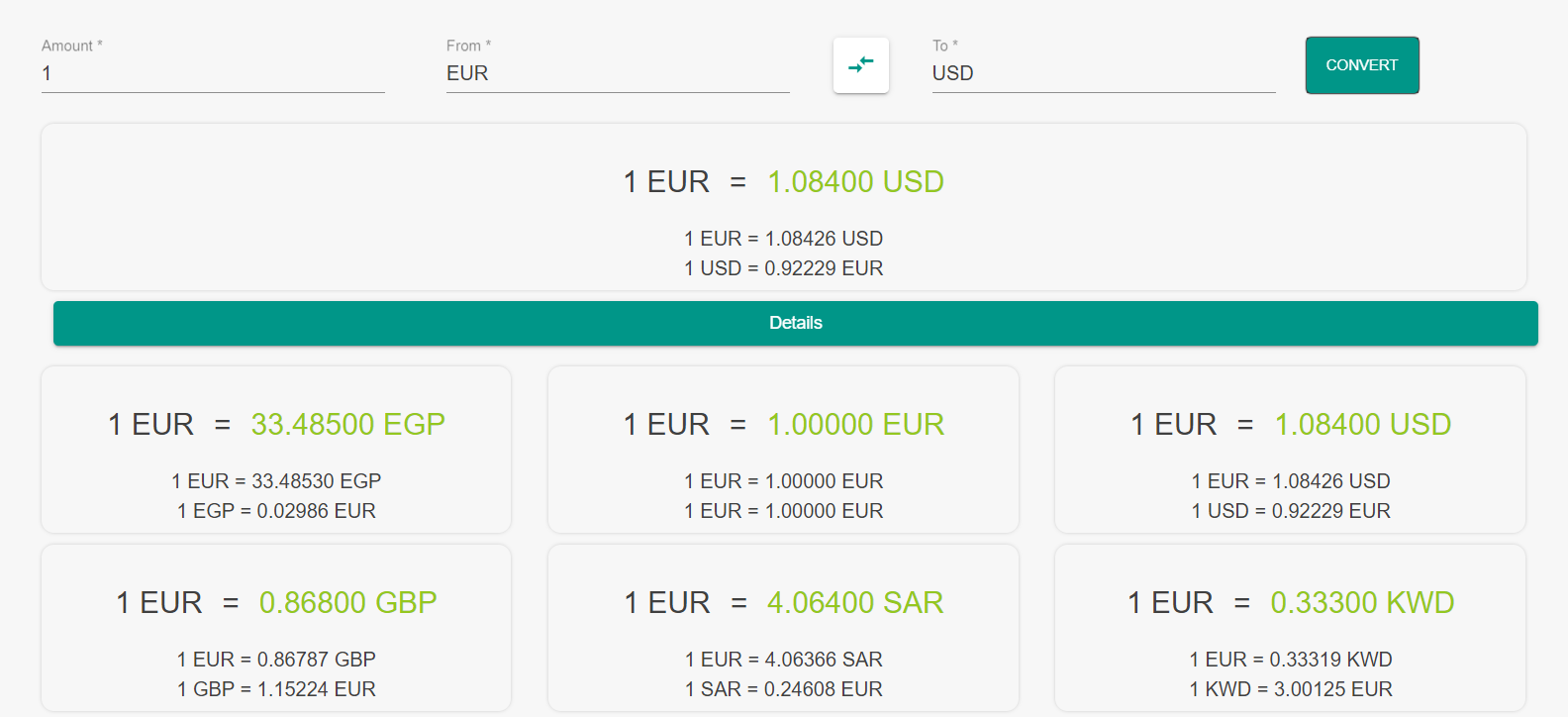Image resolution: width=1568 pixels, height=717 pixels.
Task: Open the From currency EUR selector
Action: click(x=617, y=73)
